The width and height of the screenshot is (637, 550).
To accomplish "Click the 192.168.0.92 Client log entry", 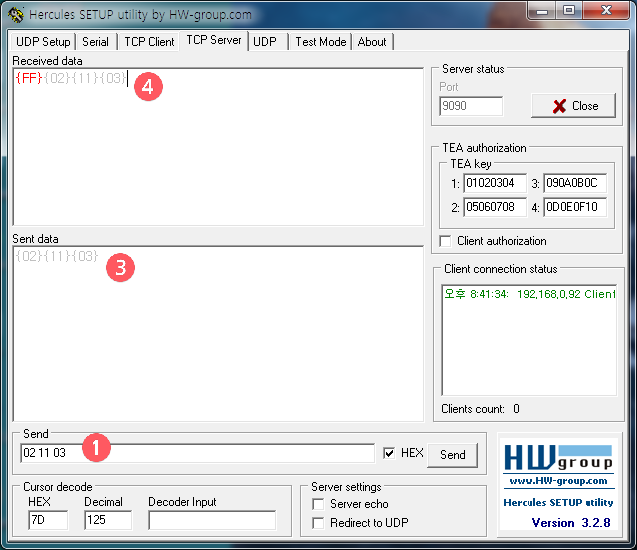I will click(x=529, y=294).
